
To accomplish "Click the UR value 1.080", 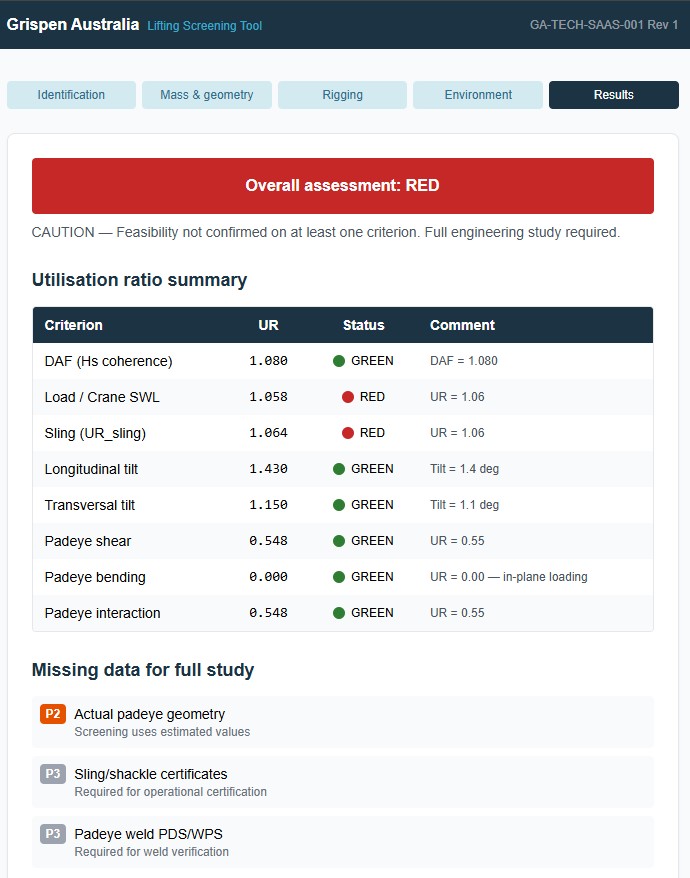I will tap(268, 361).
